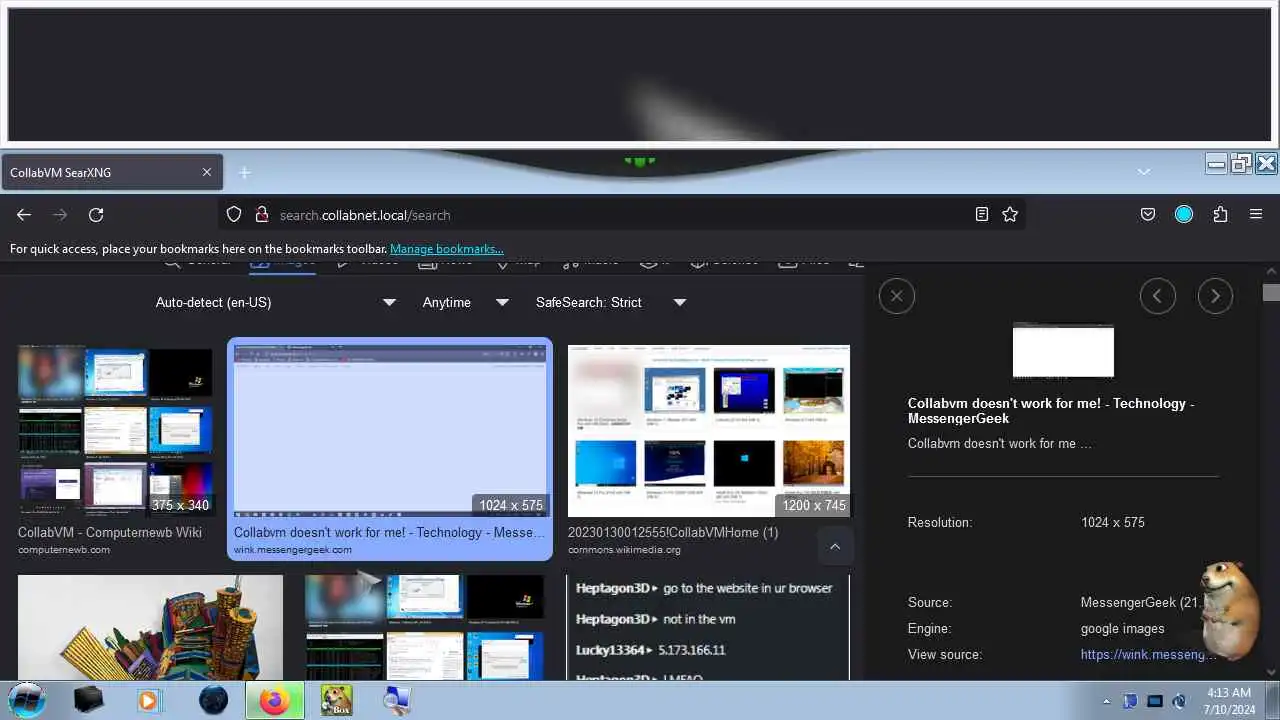Open the detail panel result title link
The width and height of the screenshot is (1280, 720).
coord(1051,411)
